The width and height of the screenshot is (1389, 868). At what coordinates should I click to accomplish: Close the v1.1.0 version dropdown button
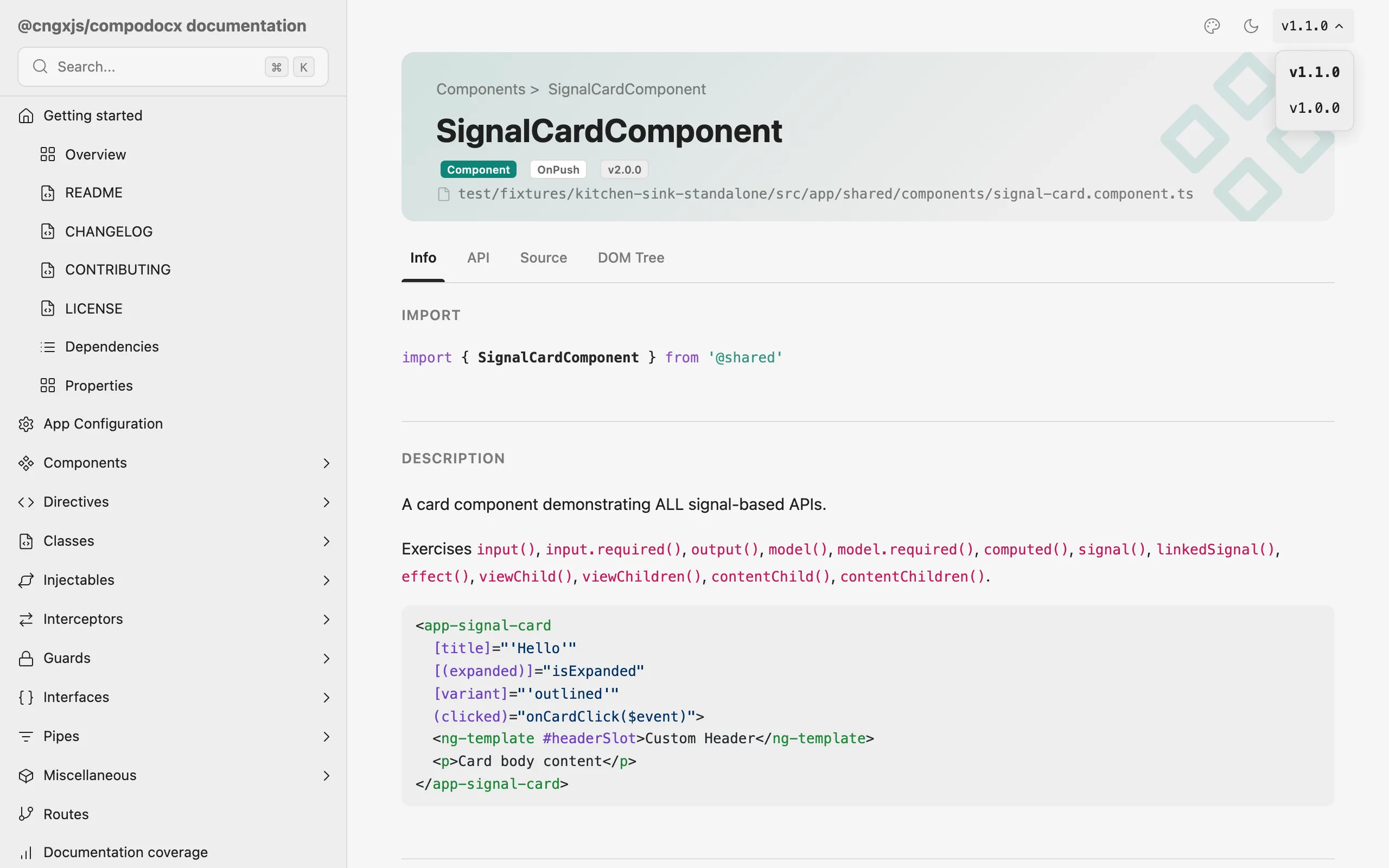tap(1312, 26)
